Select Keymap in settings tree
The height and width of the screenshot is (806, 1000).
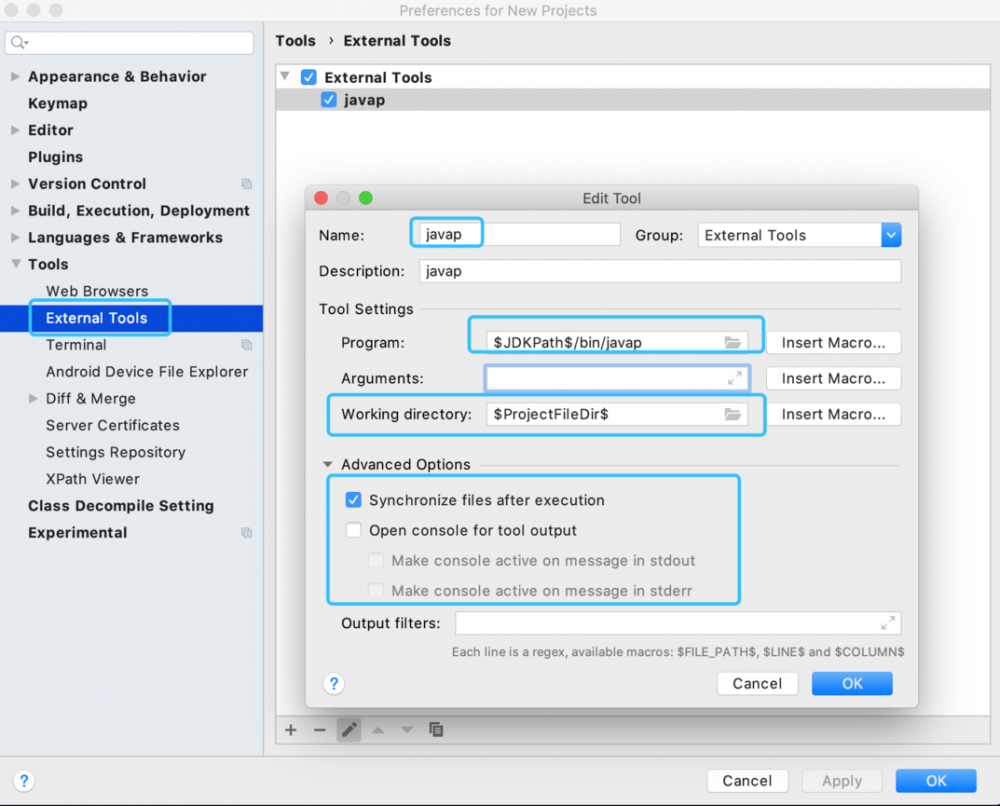click(x=57, y=103)
